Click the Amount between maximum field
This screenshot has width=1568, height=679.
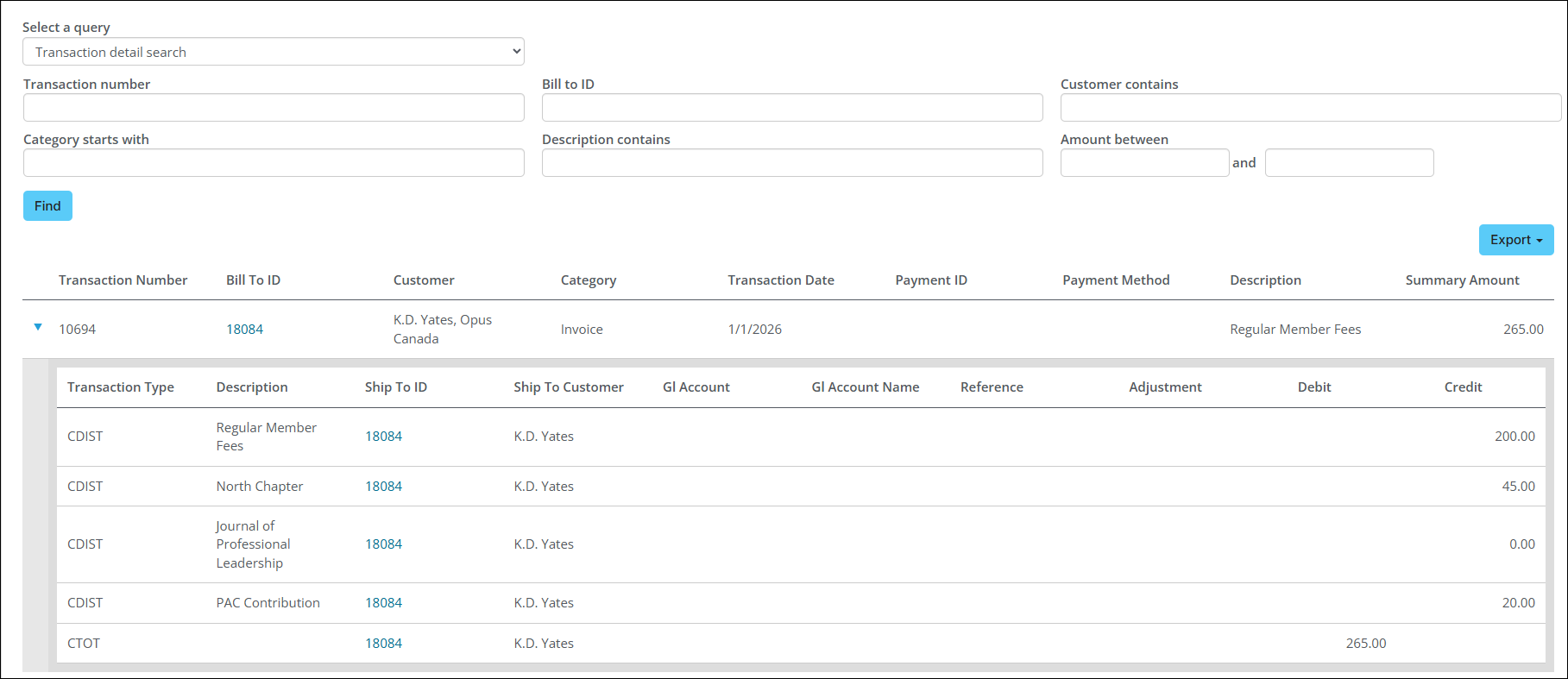(1349, 163)
